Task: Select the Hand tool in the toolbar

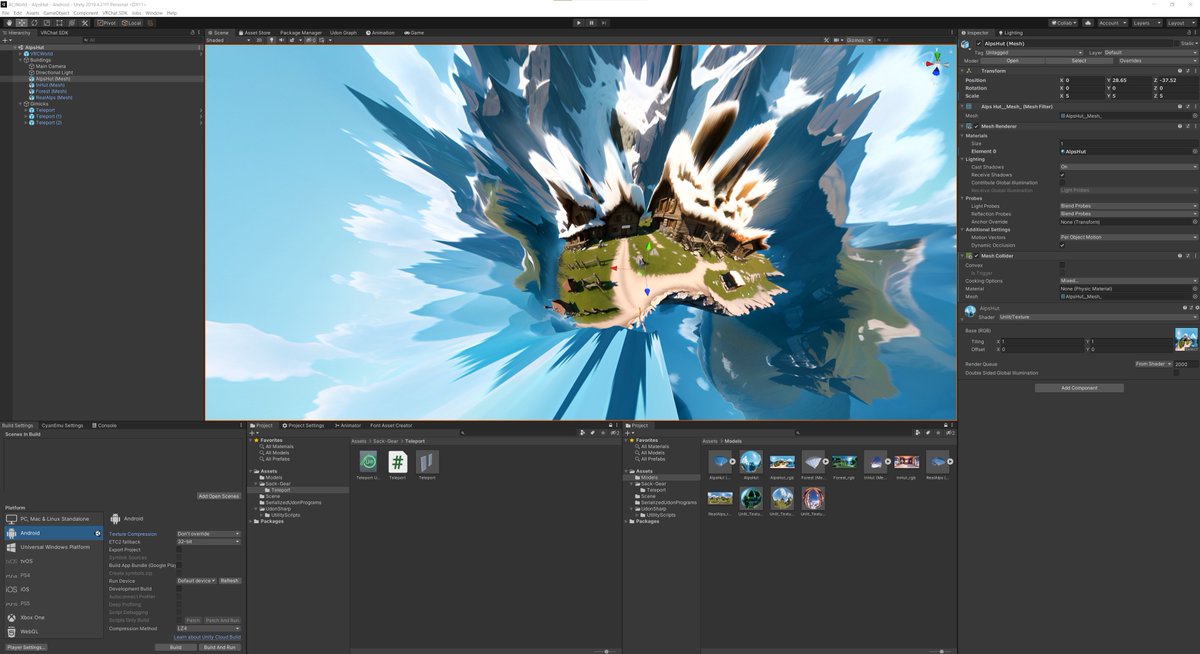Action: pos(8,23)
